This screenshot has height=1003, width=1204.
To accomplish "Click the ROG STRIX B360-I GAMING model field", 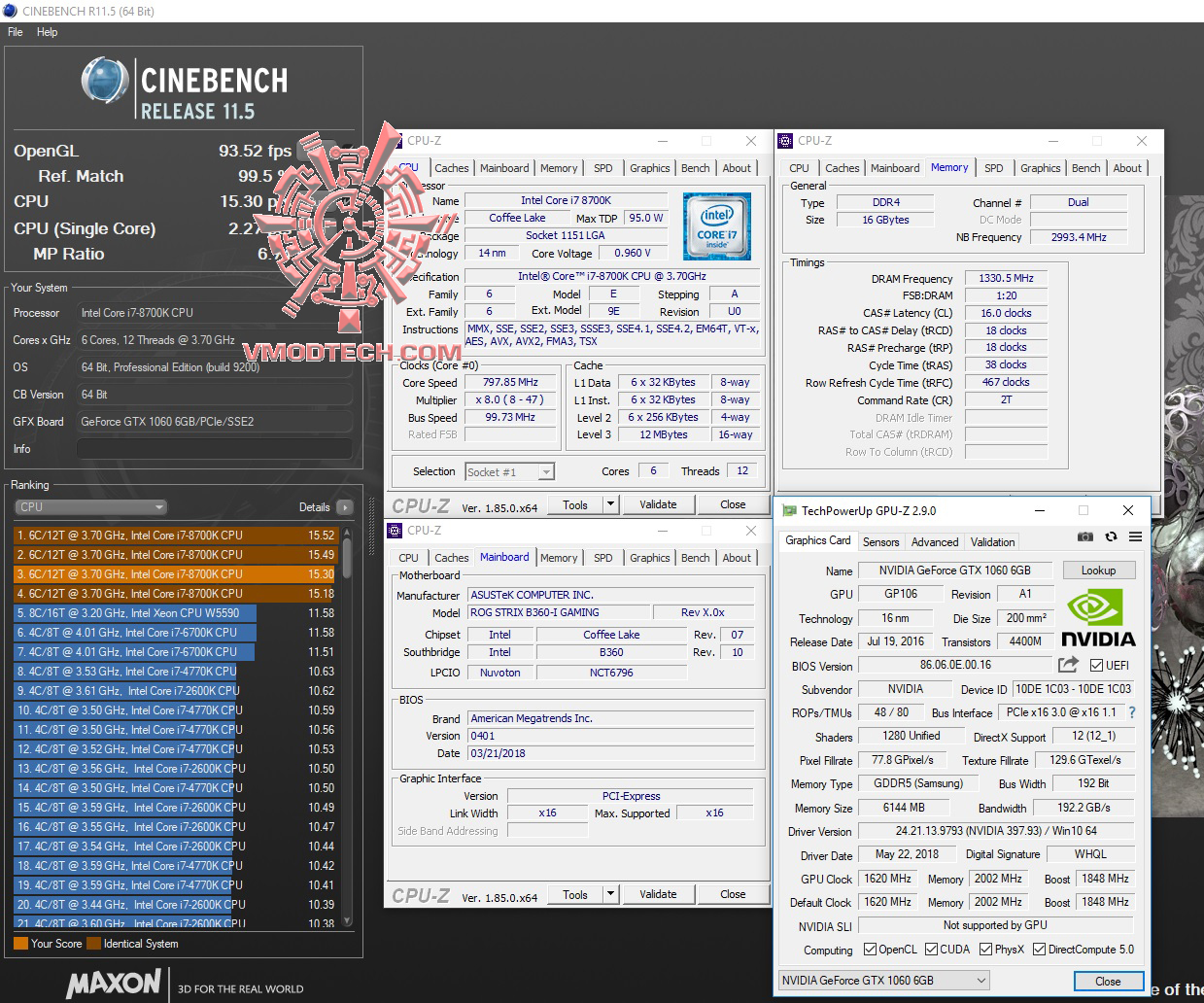I will (x=557, y=612).
